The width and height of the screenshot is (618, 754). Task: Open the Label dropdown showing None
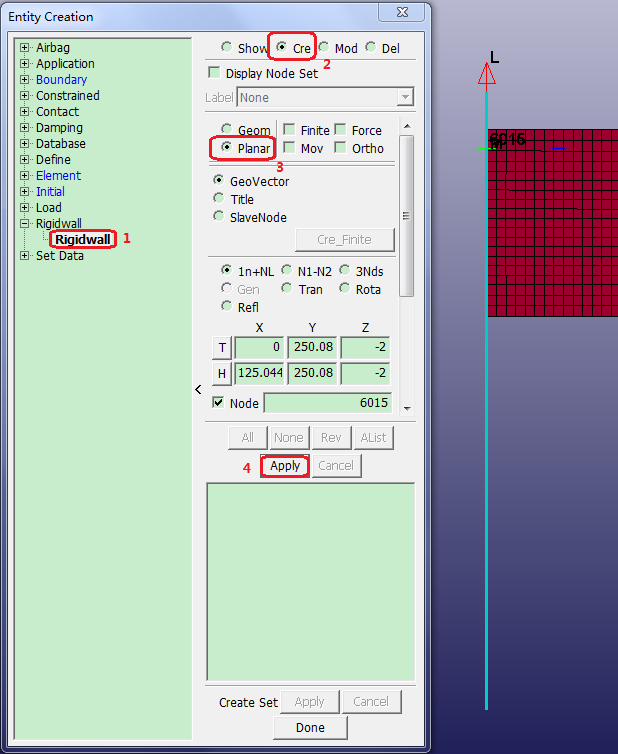(405, 97)
